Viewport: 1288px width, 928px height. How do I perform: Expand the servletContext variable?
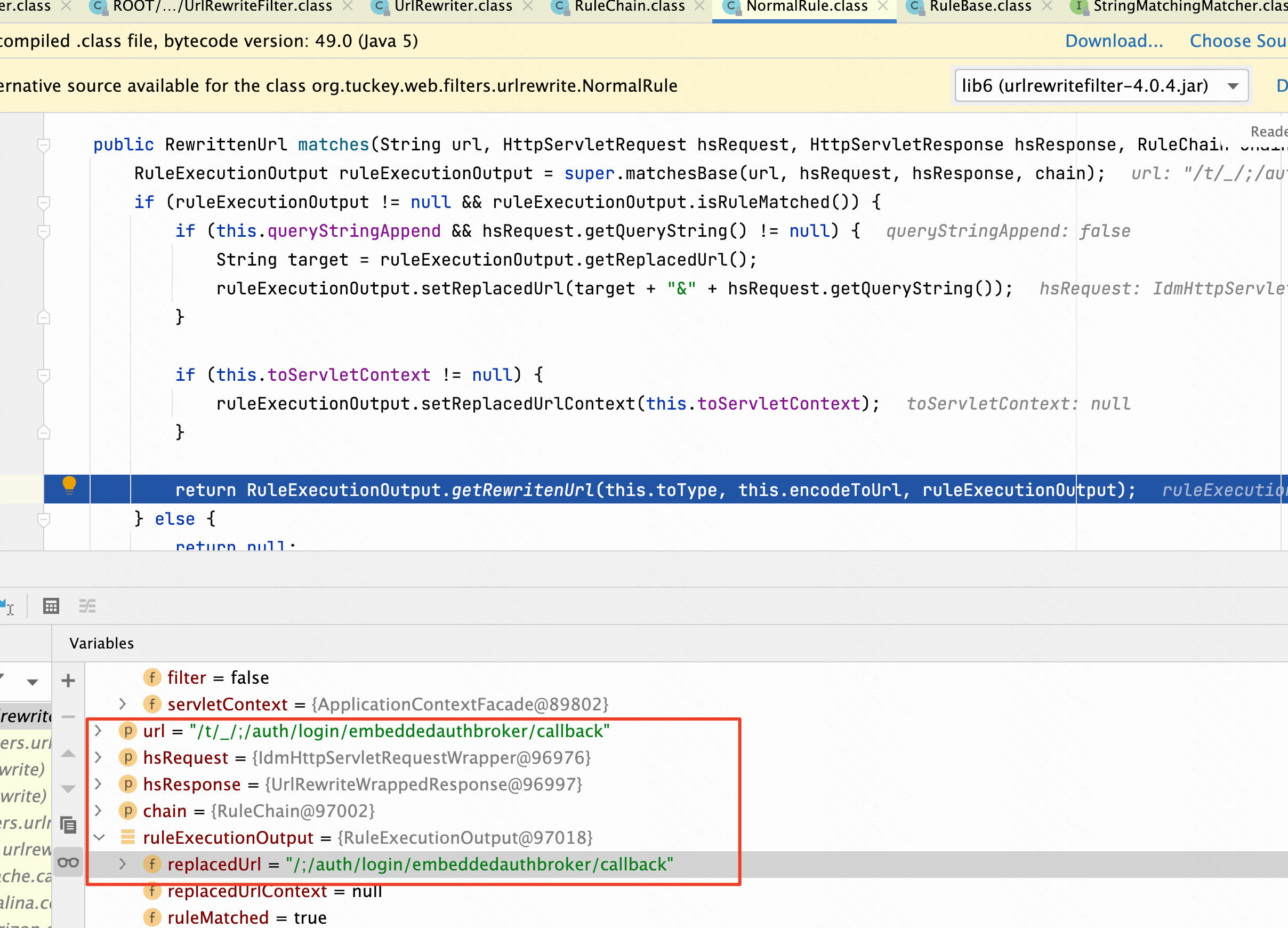[x=123, y=704]
